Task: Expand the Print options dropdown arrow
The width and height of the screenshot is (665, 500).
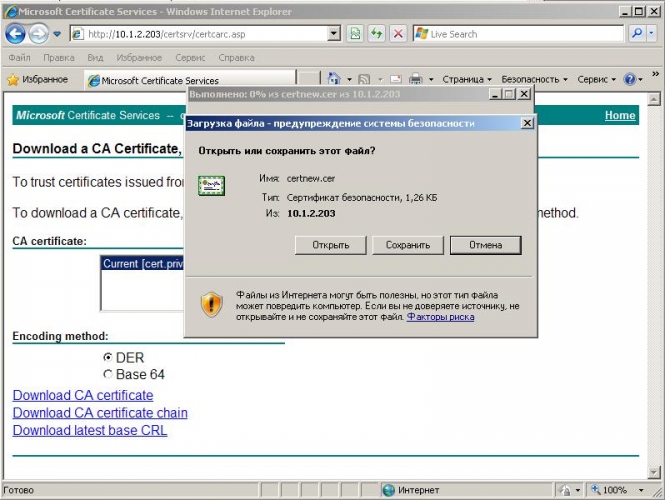Action: click(431, 79)
